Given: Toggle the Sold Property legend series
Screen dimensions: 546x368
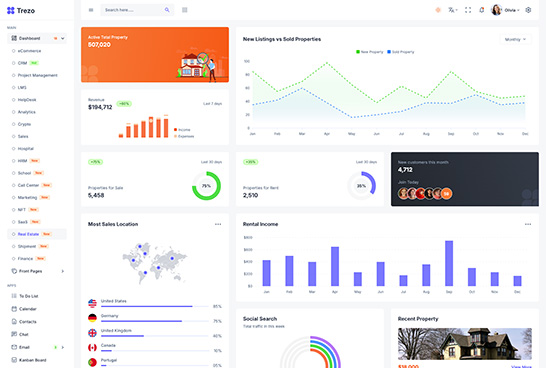Looking at the screenshot, I should click(x=401, y=52).
